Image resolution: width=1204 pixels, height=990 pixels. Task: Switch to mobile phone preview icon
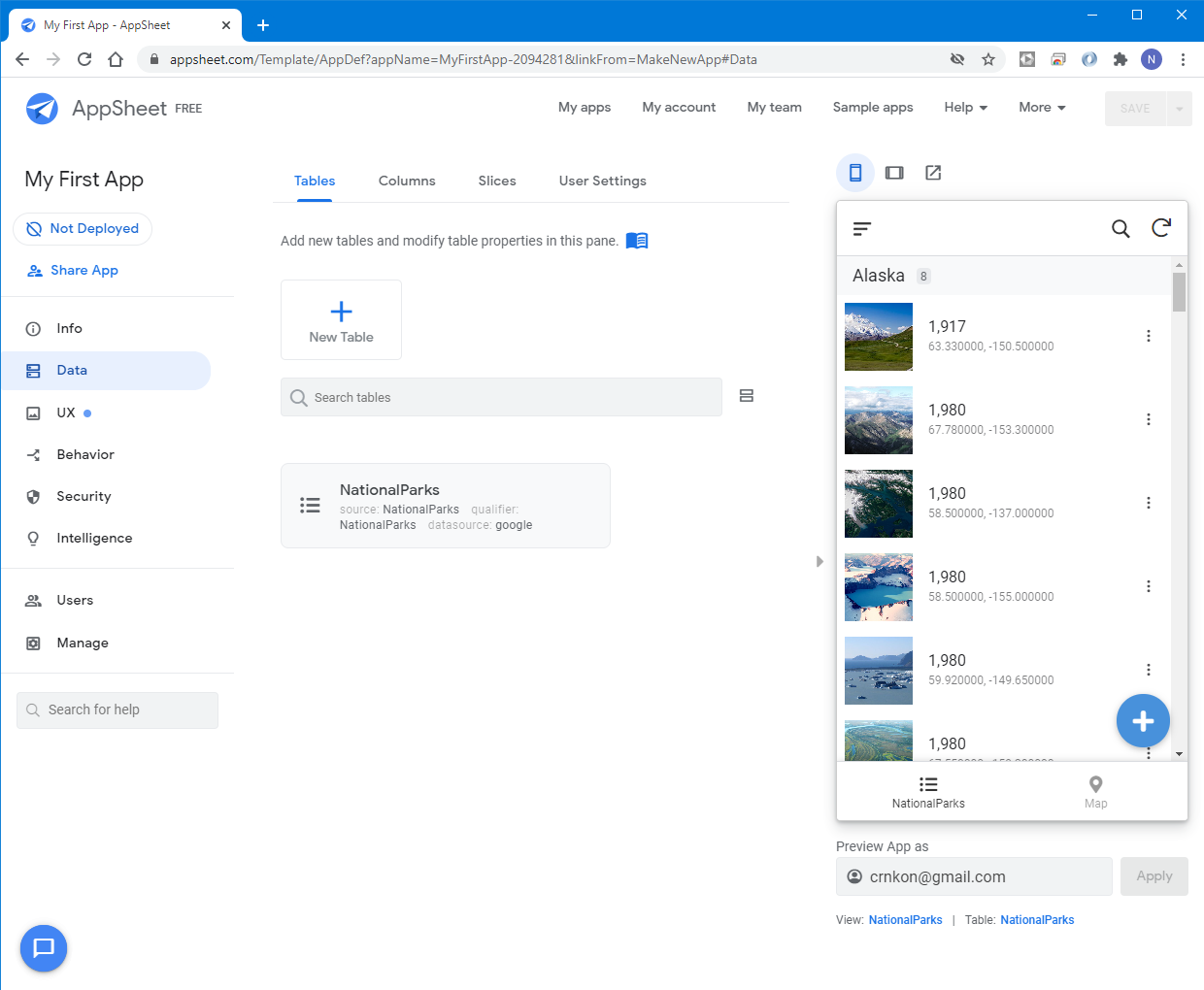coord(855,173)
